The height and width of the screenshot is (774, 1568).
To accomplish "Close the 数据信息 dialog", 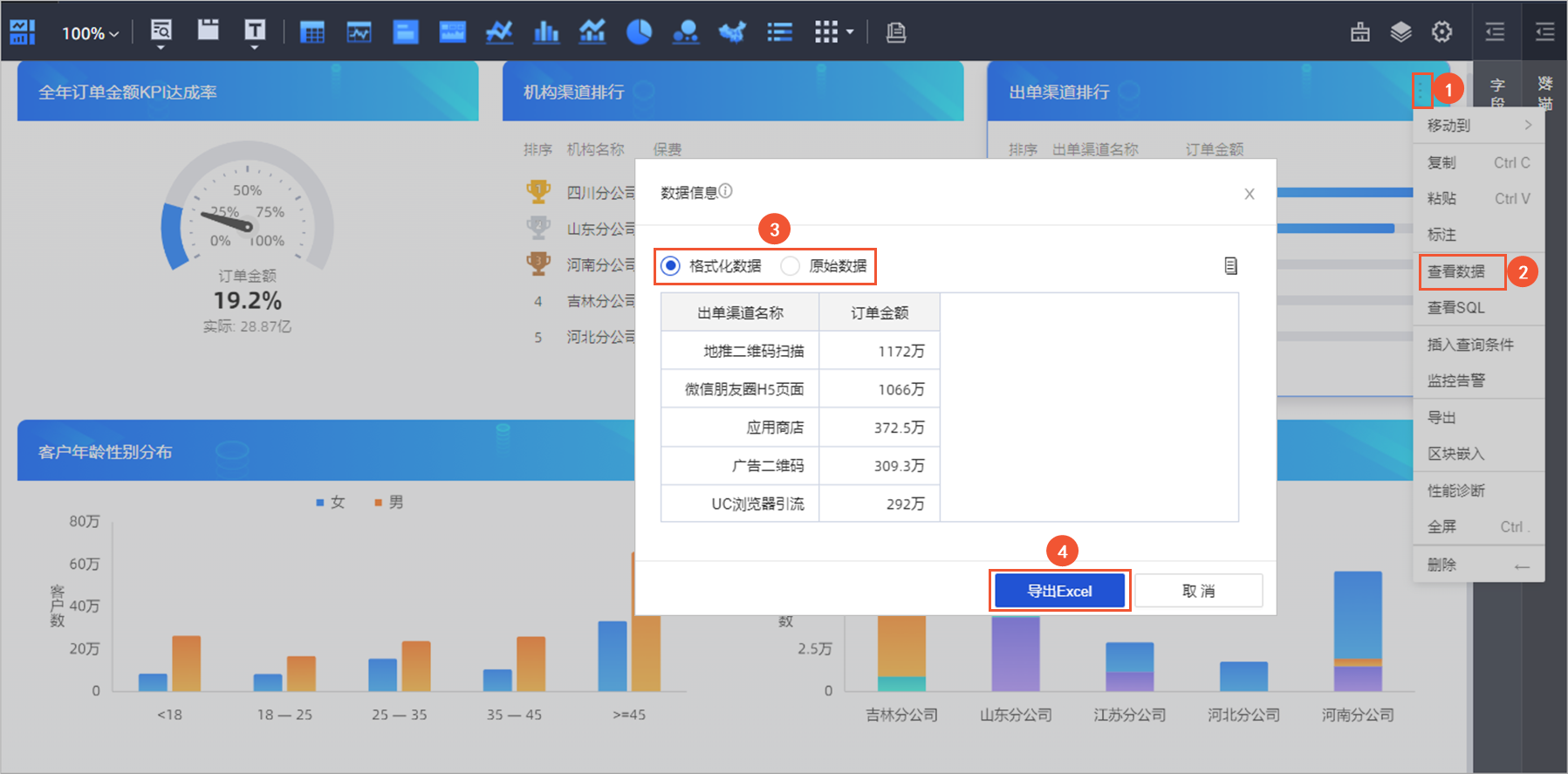I will (x=1250, y=194).
